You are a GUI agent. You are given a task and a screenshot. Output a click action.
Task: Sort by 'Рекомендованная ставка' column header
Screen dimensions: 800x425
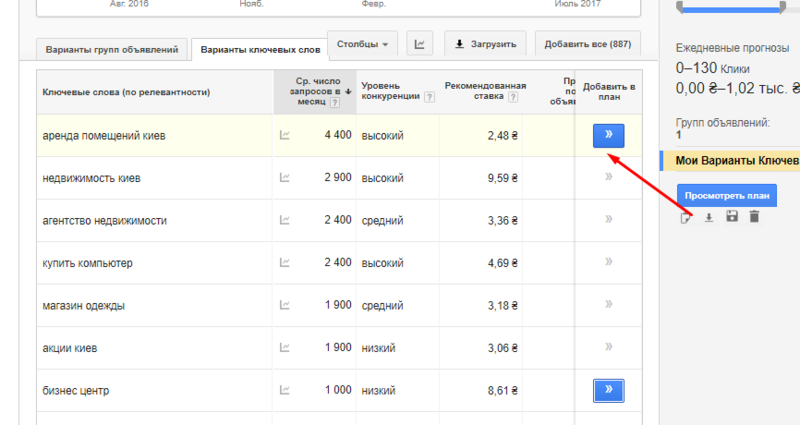485,91
